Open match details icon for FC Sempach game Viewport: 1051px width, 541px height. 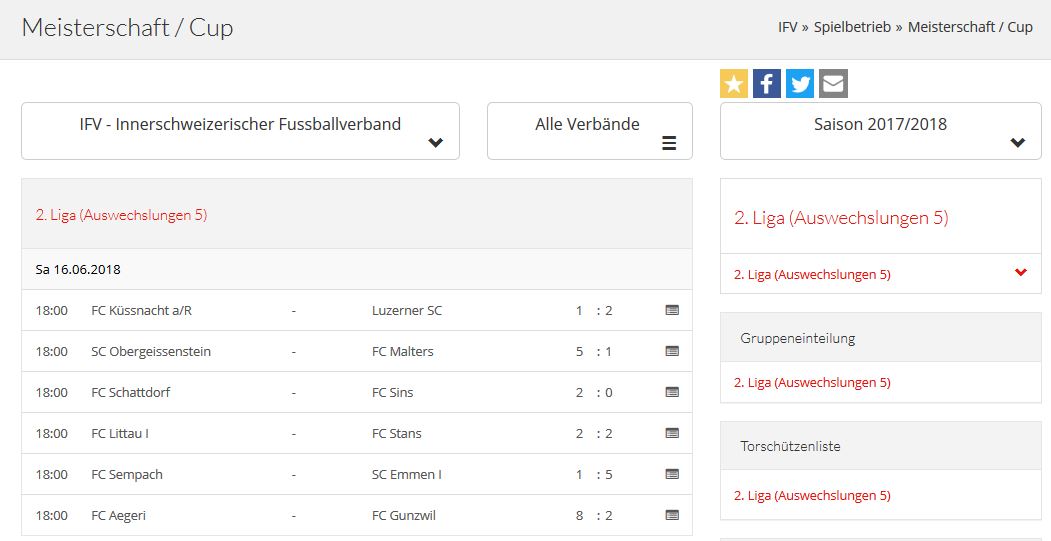[x=672, y=474]
